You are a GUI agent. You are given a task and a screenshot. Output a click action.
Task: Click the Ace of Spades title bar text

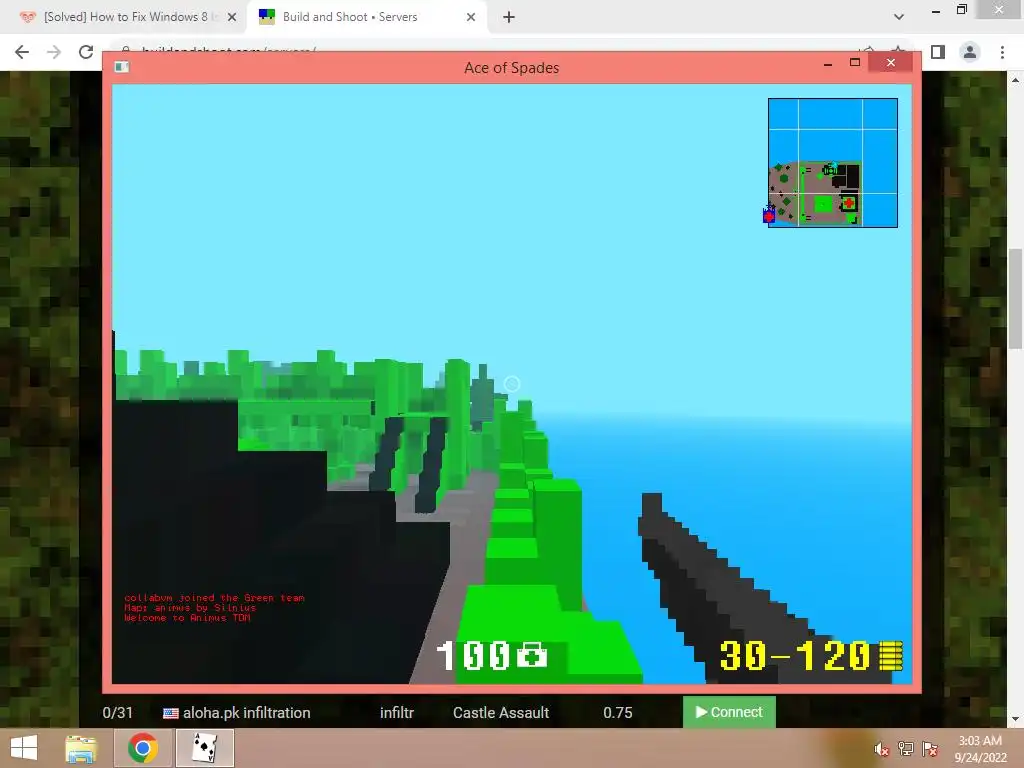(x=511, y=68)
